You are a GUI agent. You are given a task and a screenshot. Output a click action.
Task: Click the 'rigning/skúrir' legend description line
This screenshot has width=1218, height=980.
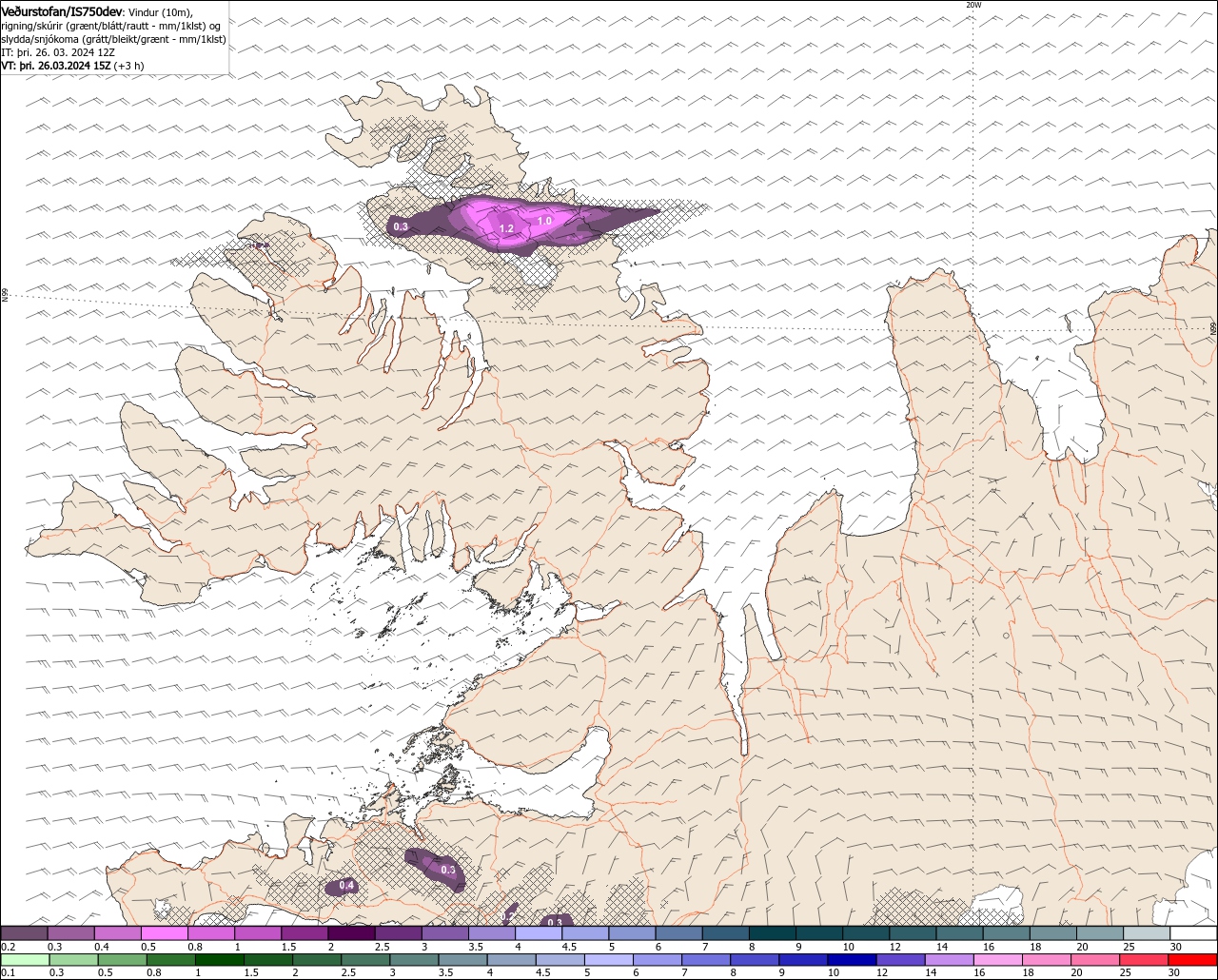(x=110, y=26)
